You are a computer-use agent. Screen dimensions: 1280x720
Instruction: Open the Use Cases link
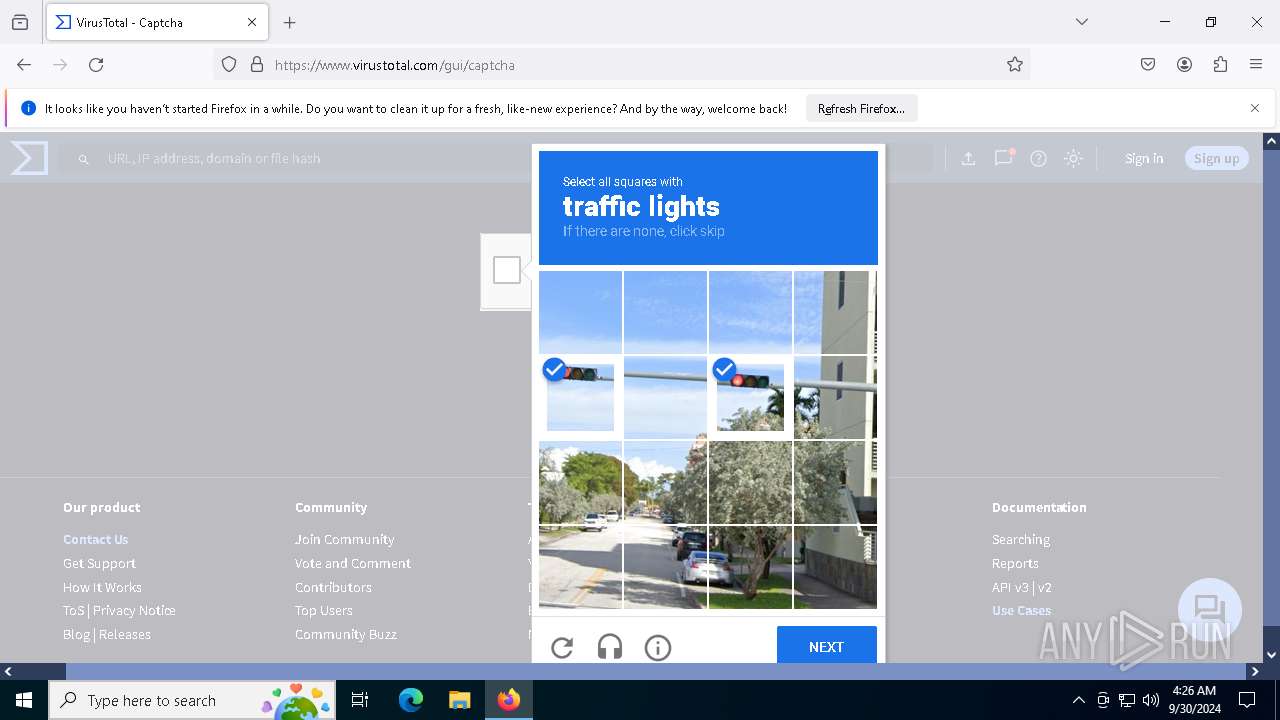tap(1022, 610)
